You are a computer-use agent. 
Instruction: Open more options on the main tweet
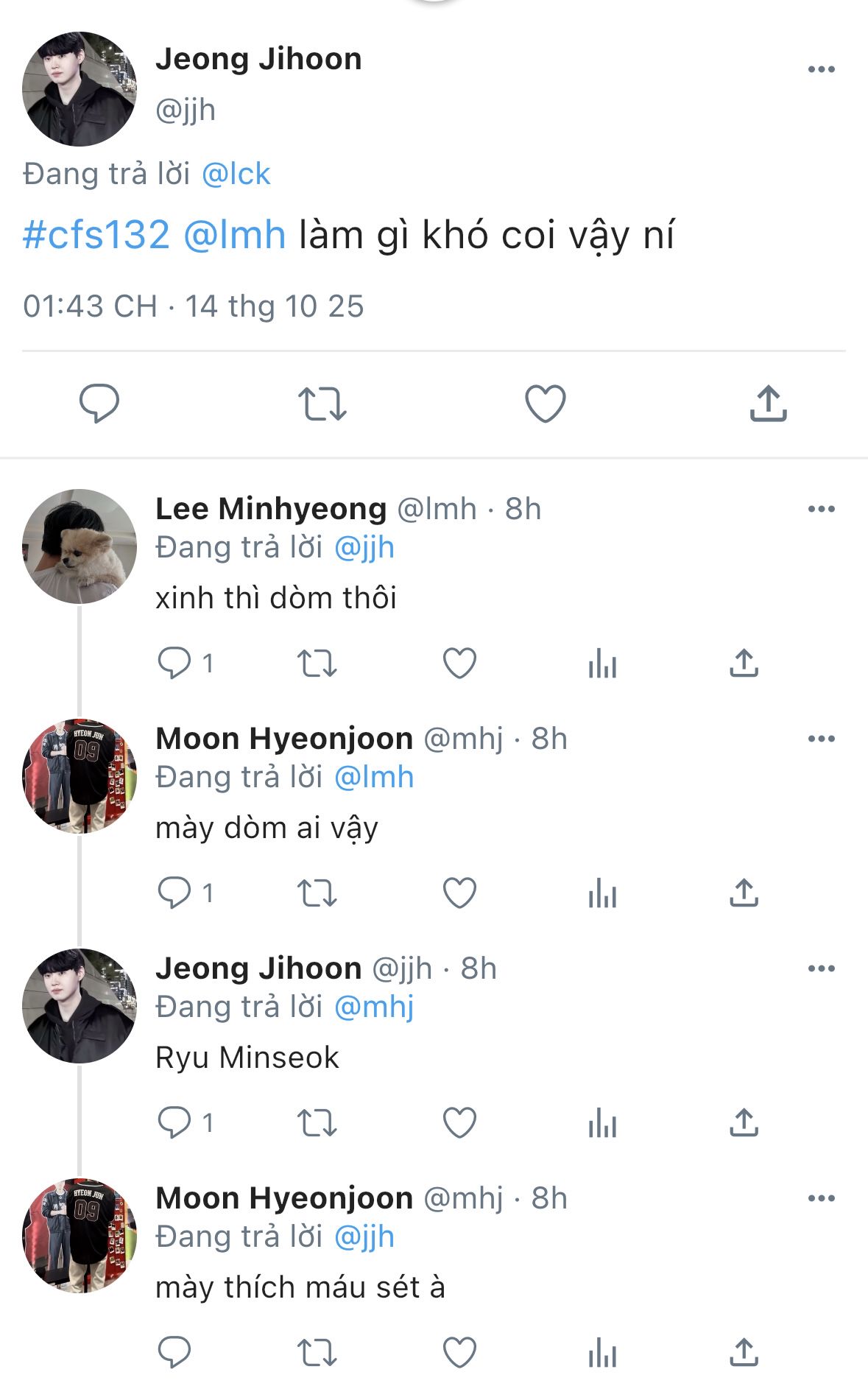pos(821,69)
